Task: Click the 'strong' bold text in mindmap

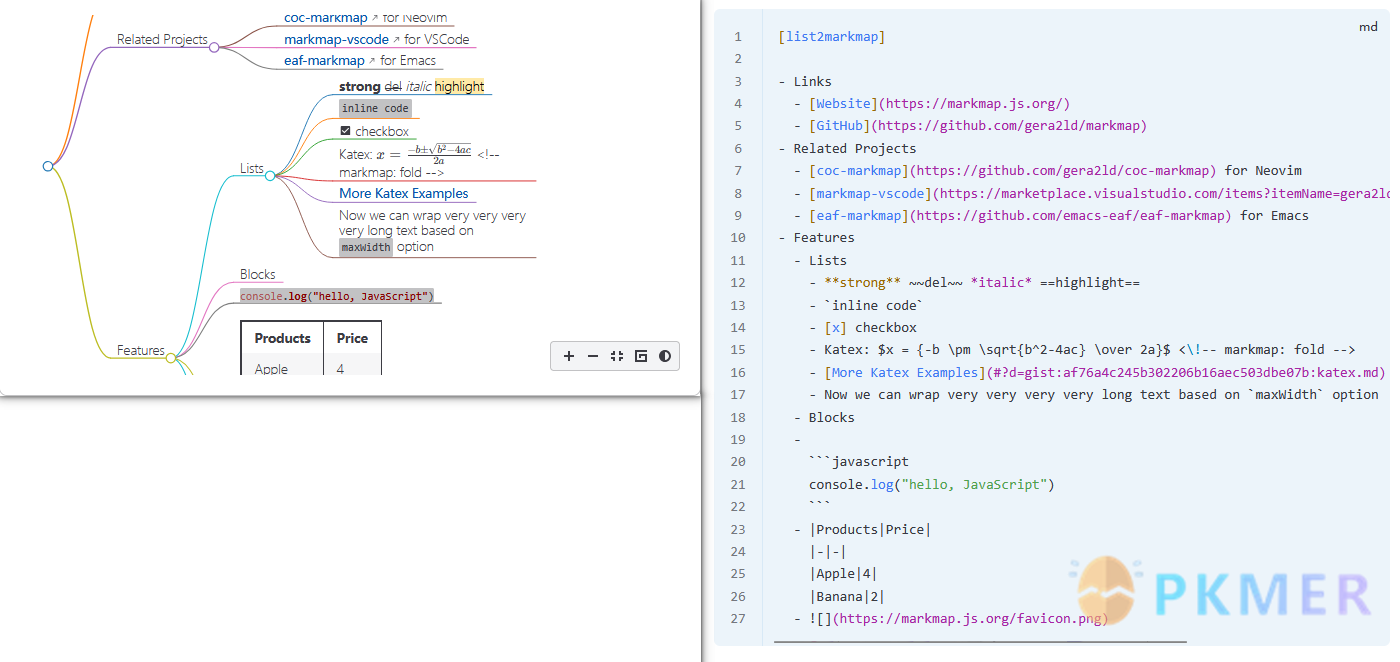Action: point(360,86)
